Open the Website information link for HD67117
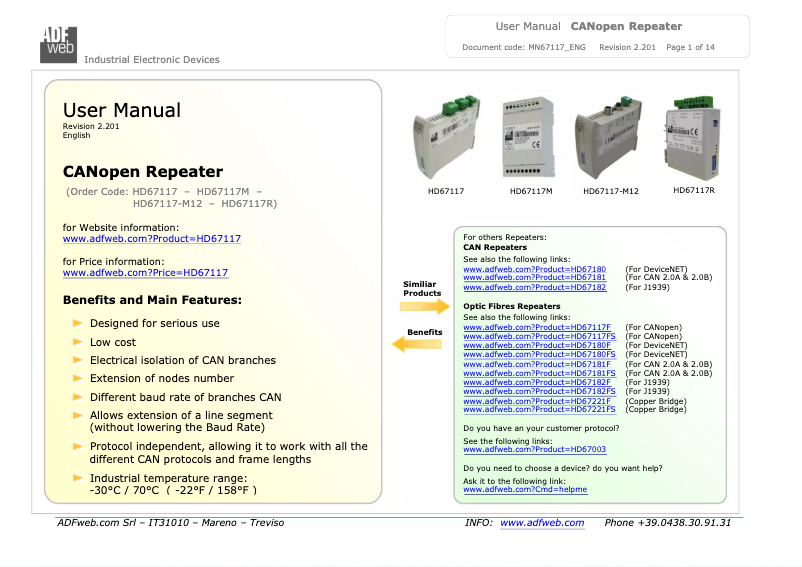802x567 pixels. coord(151,240)
